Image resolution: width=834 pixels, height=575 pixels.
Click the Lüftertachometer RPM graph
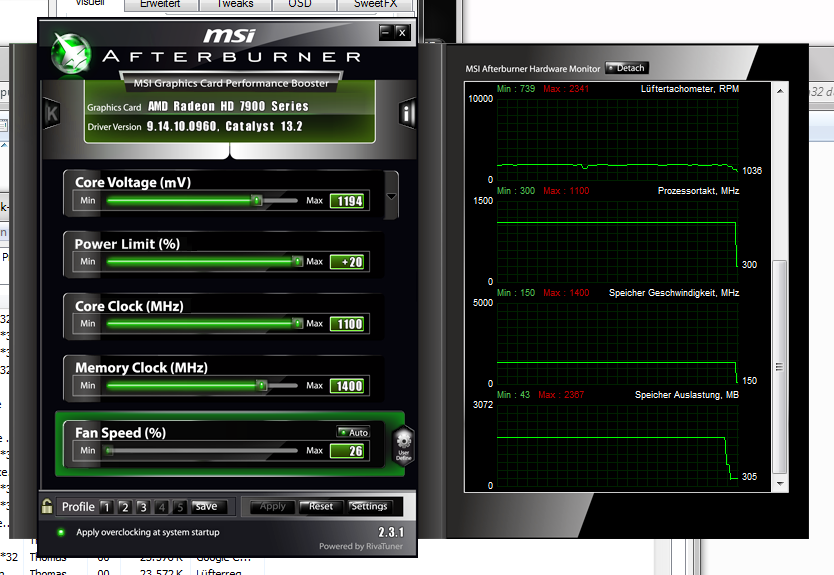point(618,139)
